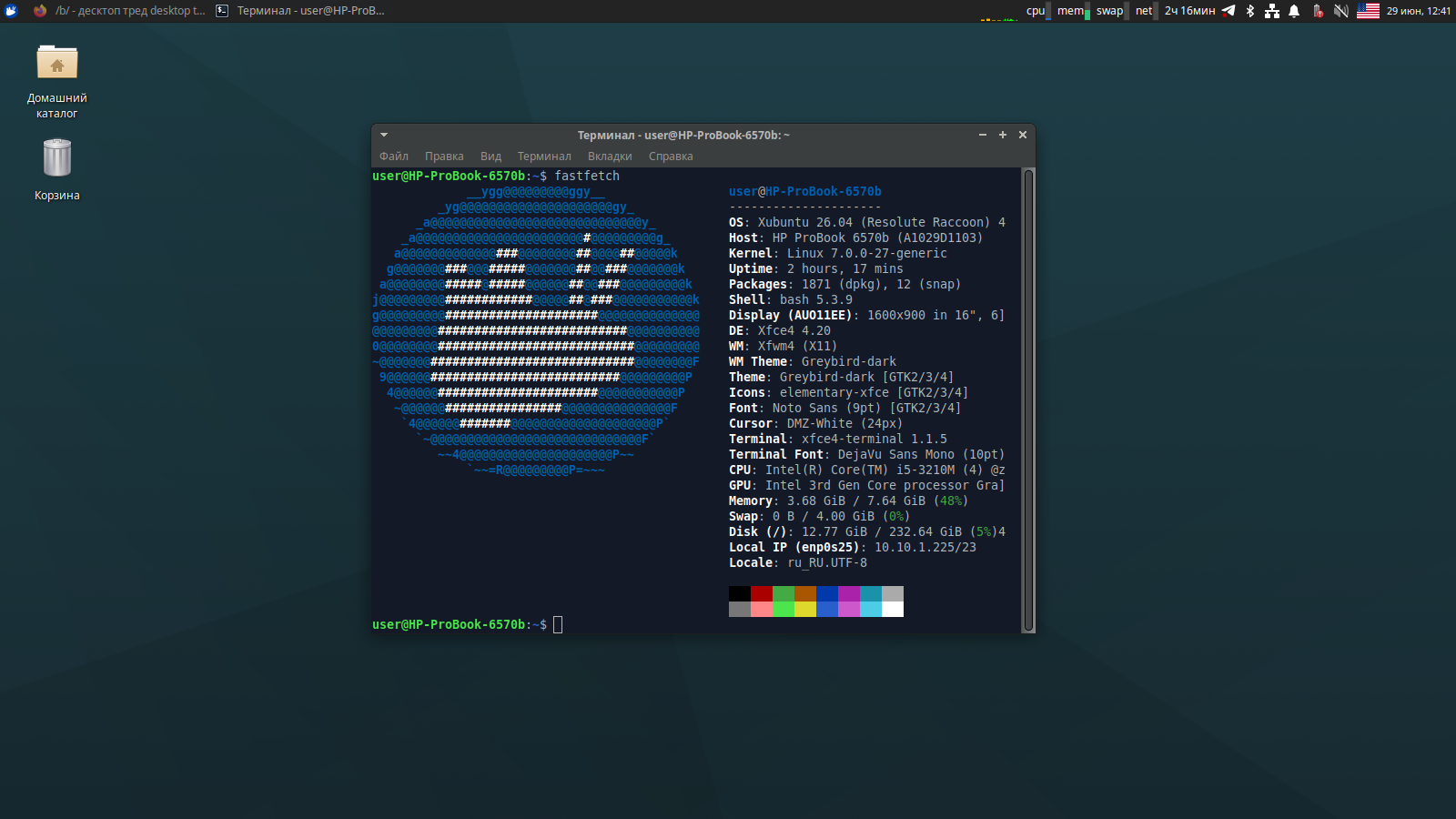Viewport: 1456px width, 819px height.
Task: Click the terminal title 'Терминал - user@HP-ProBook-6570b: ~'
Action: (x=683, y=136)
